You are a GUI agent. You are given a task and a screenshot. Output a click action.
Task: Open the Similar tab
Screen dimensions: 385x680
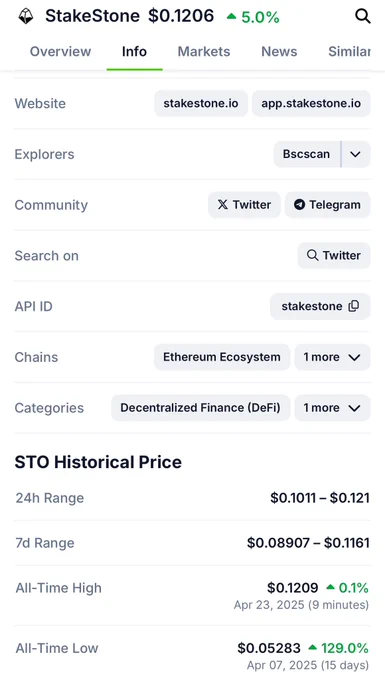(349, 52)
